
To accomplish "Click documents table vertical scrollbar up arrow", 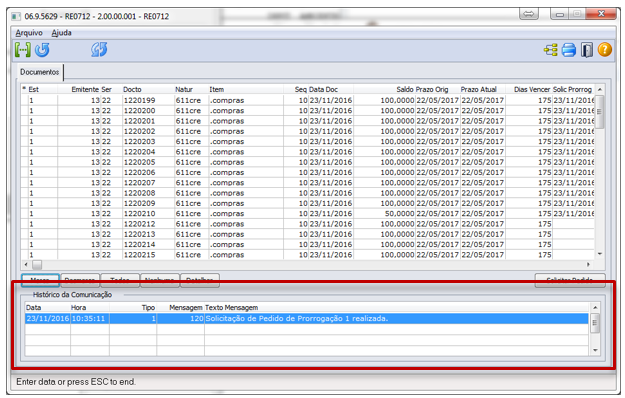I will pos(599,90).
